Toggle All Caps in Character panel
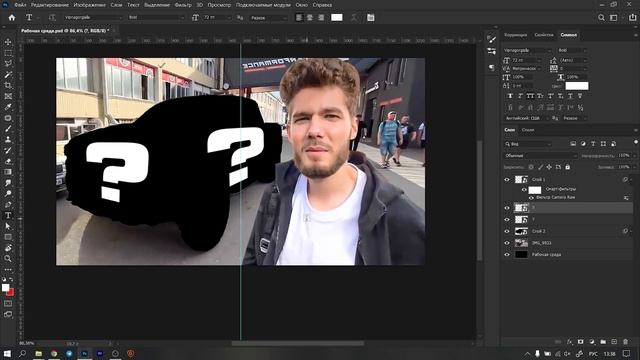 pos(530,96)
